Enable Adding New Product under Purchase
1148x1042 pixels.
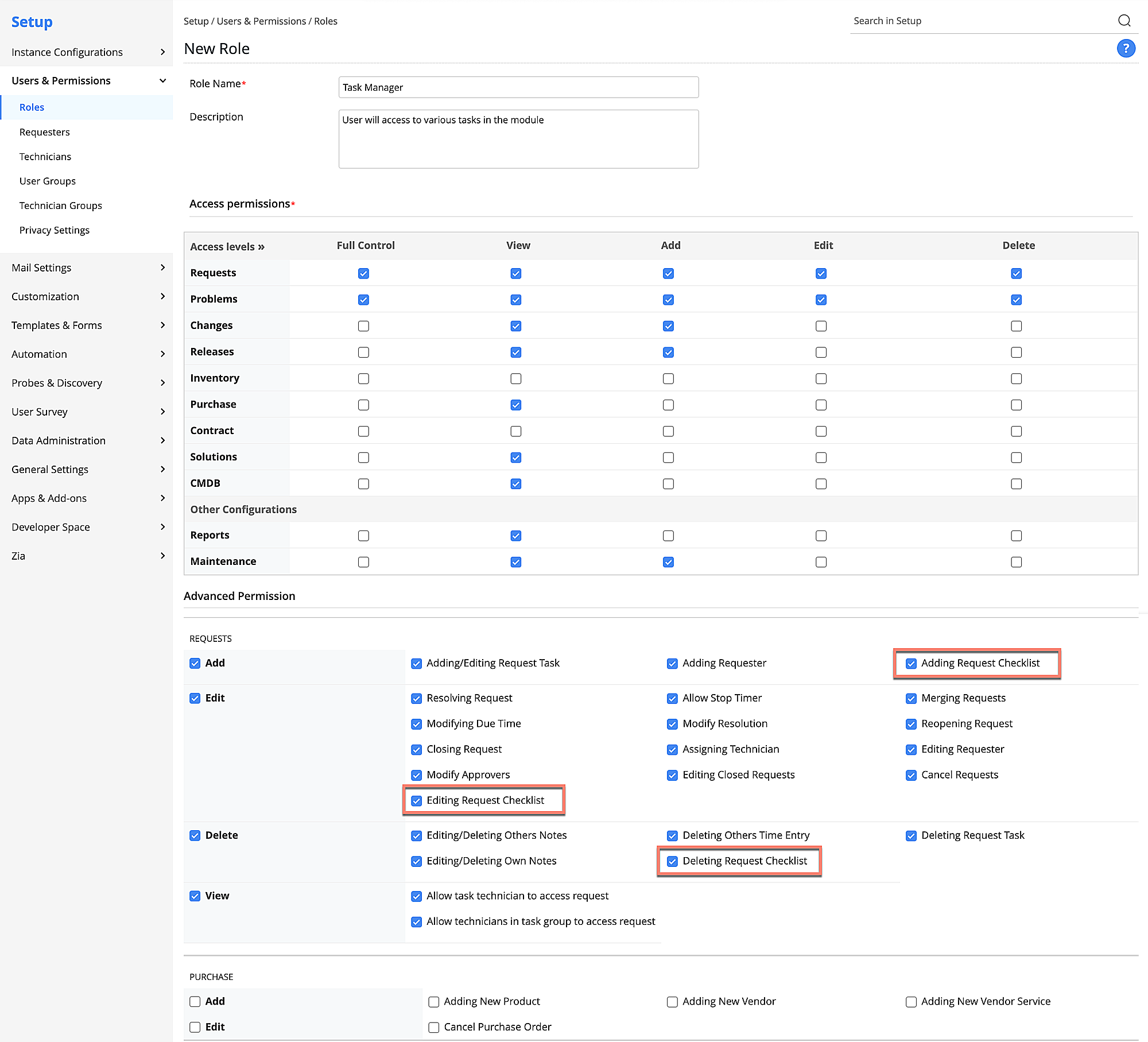click(434, 1001)
